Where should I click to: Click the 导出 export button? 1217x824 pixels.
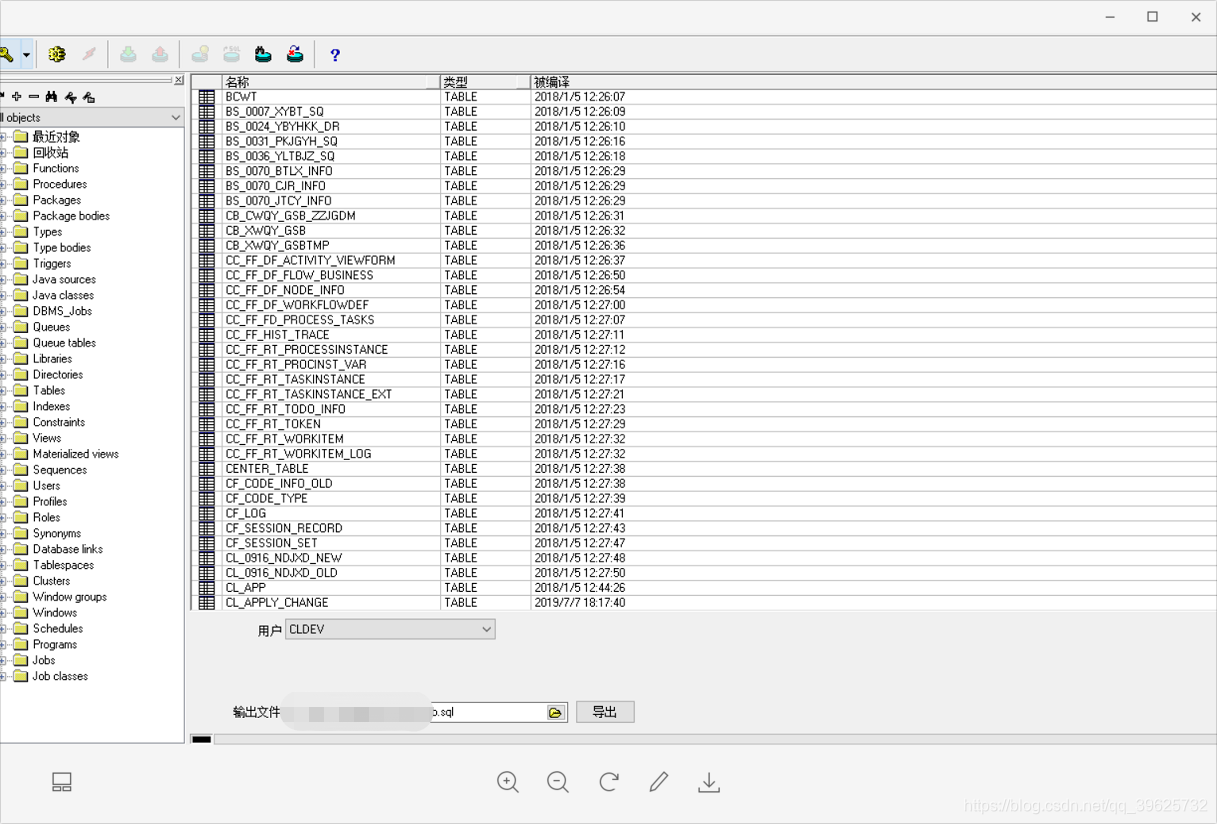pyautogui.click(x=605, y=712)
